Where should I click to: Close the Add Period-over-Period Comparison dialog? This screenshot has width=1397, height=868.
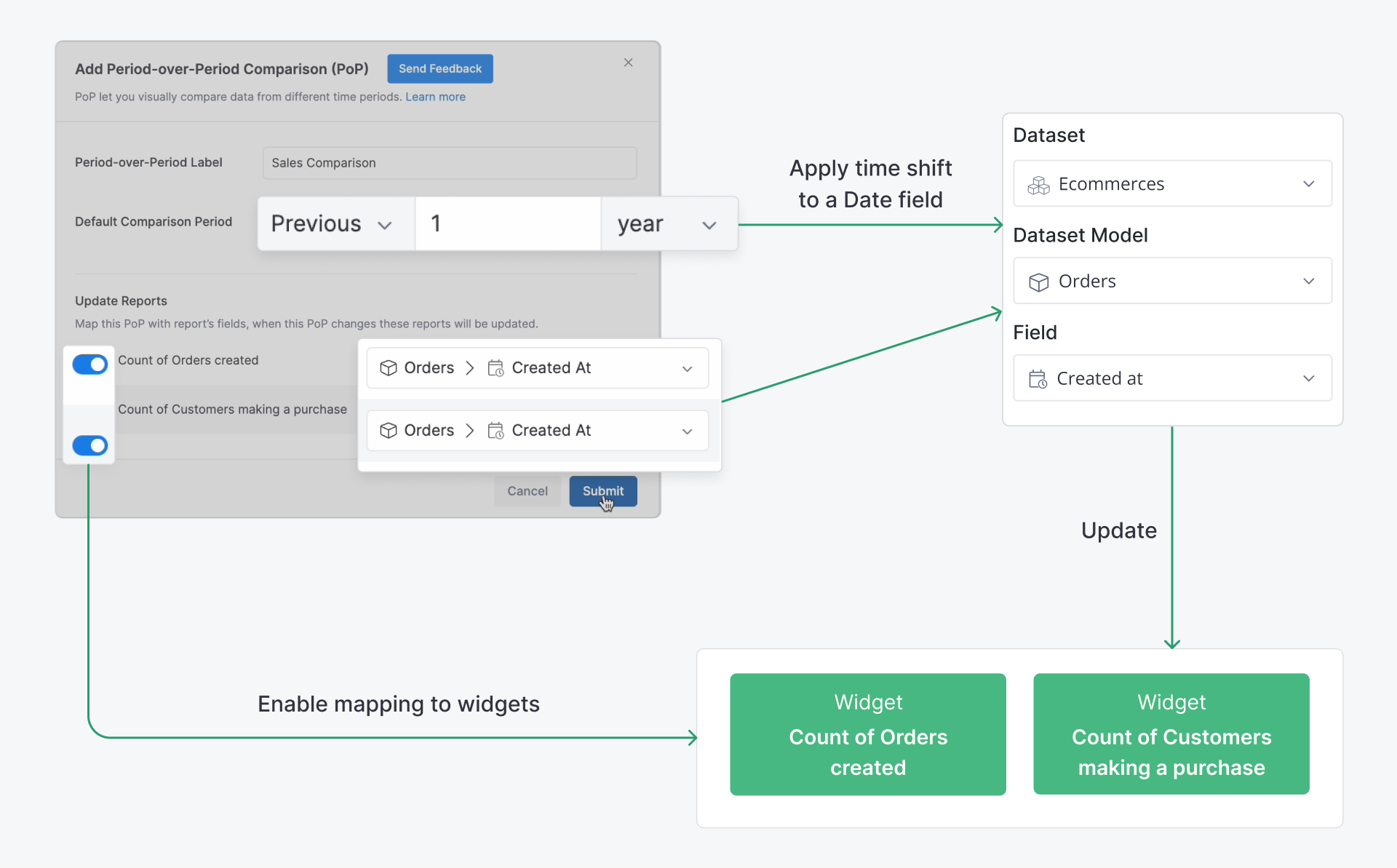(x=628, y=63)
